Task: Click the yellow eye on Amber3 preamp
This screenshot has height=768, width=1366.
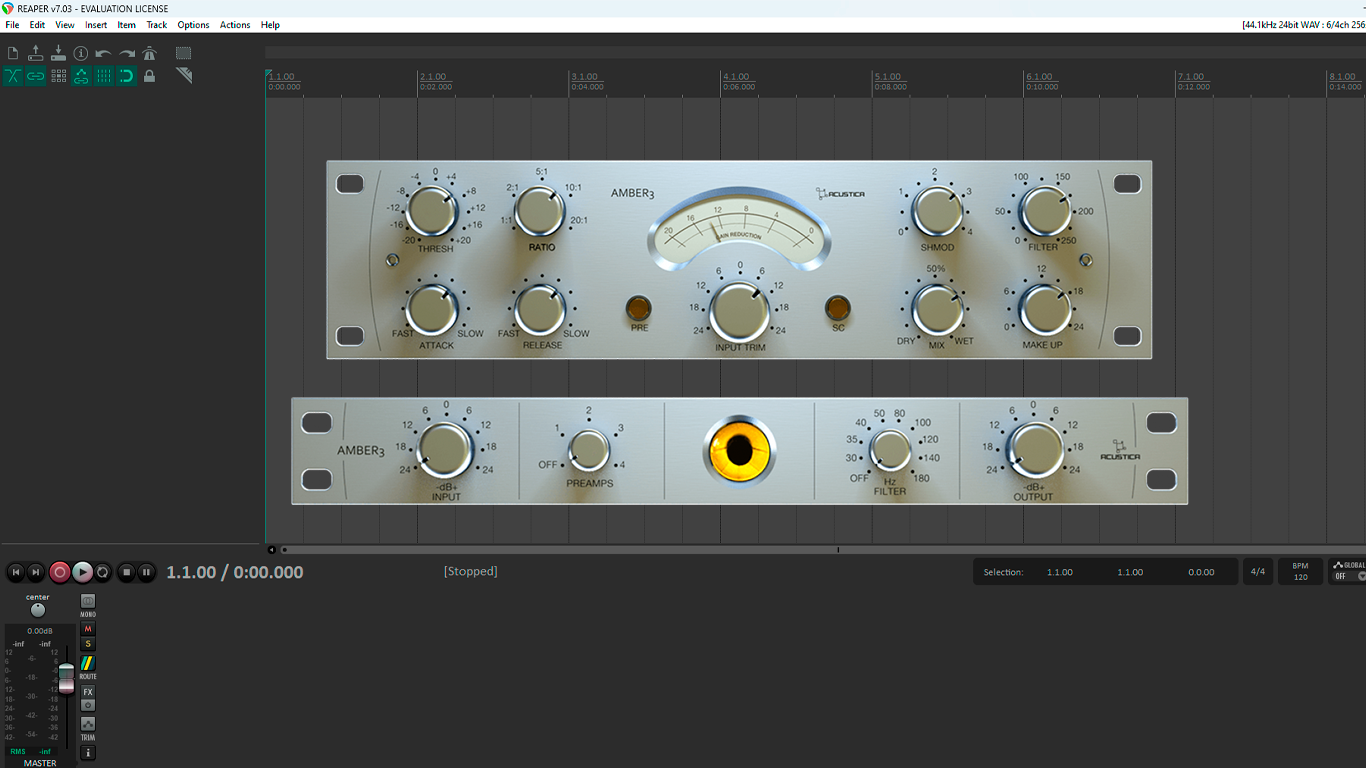Action: [740, 451]
